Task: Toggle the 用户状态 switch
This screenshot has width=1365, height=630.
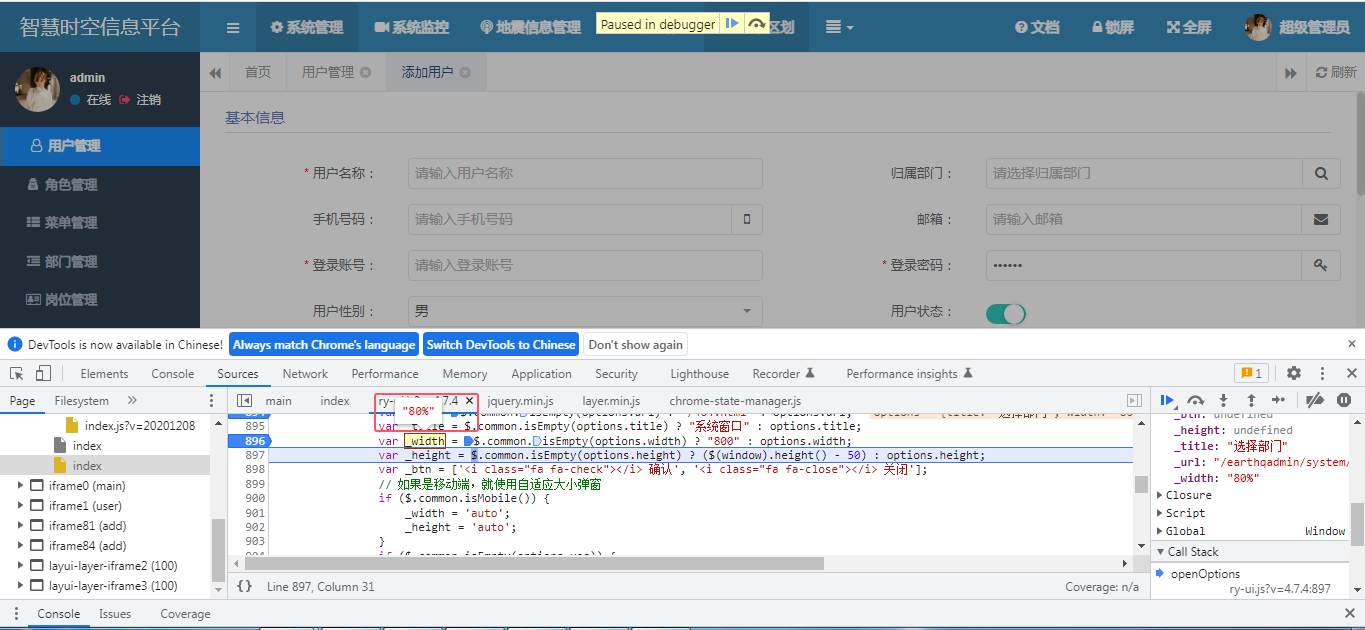Action: 1006,313
